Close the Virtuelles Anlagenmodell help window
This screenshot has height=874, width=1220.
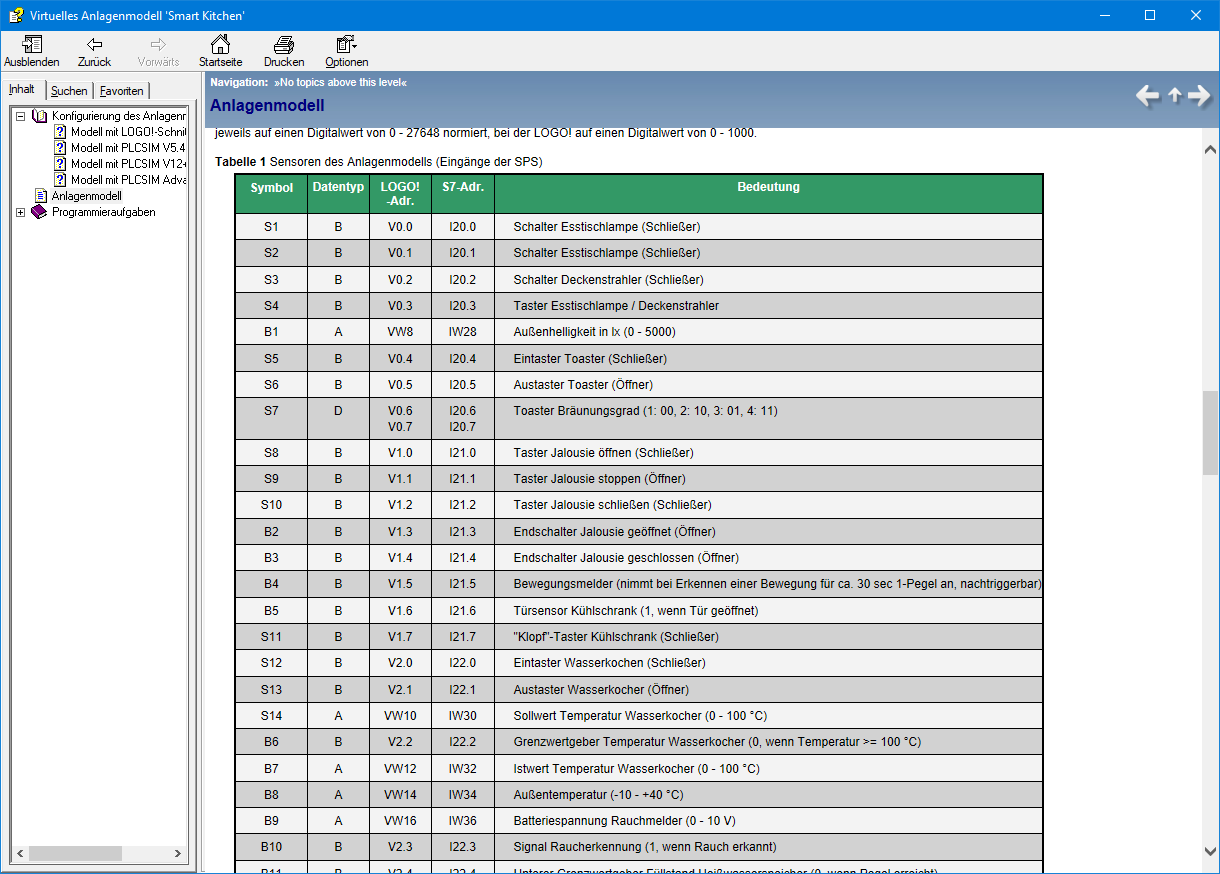click(1196, 15)
